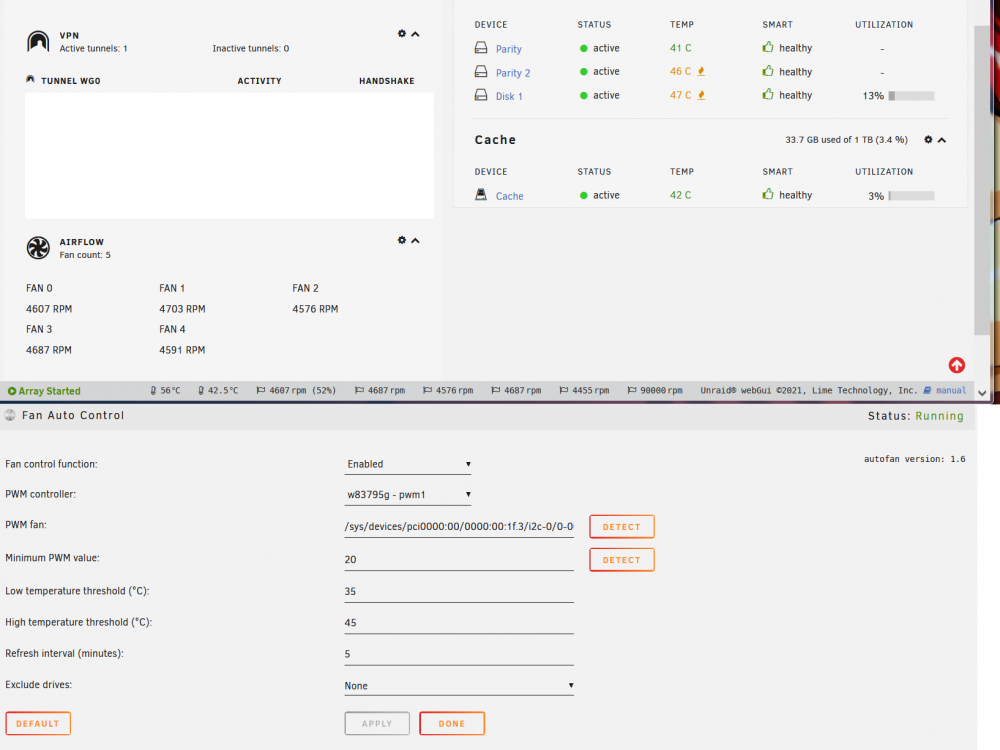This screenshot has width=1000, height=750.
Task: Click the Done button
Action: click(x=452, y=724)
